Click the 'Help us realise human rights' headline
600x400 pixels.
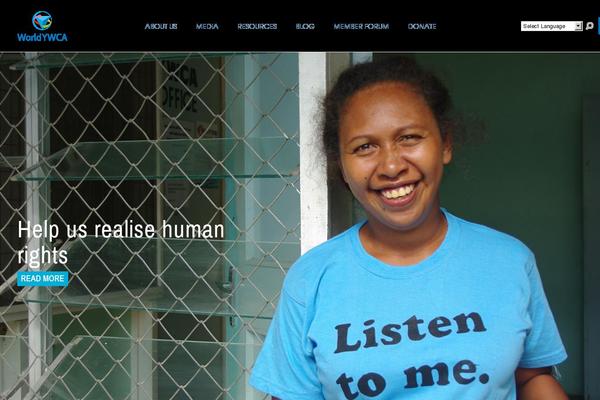[x=121, y=242]
